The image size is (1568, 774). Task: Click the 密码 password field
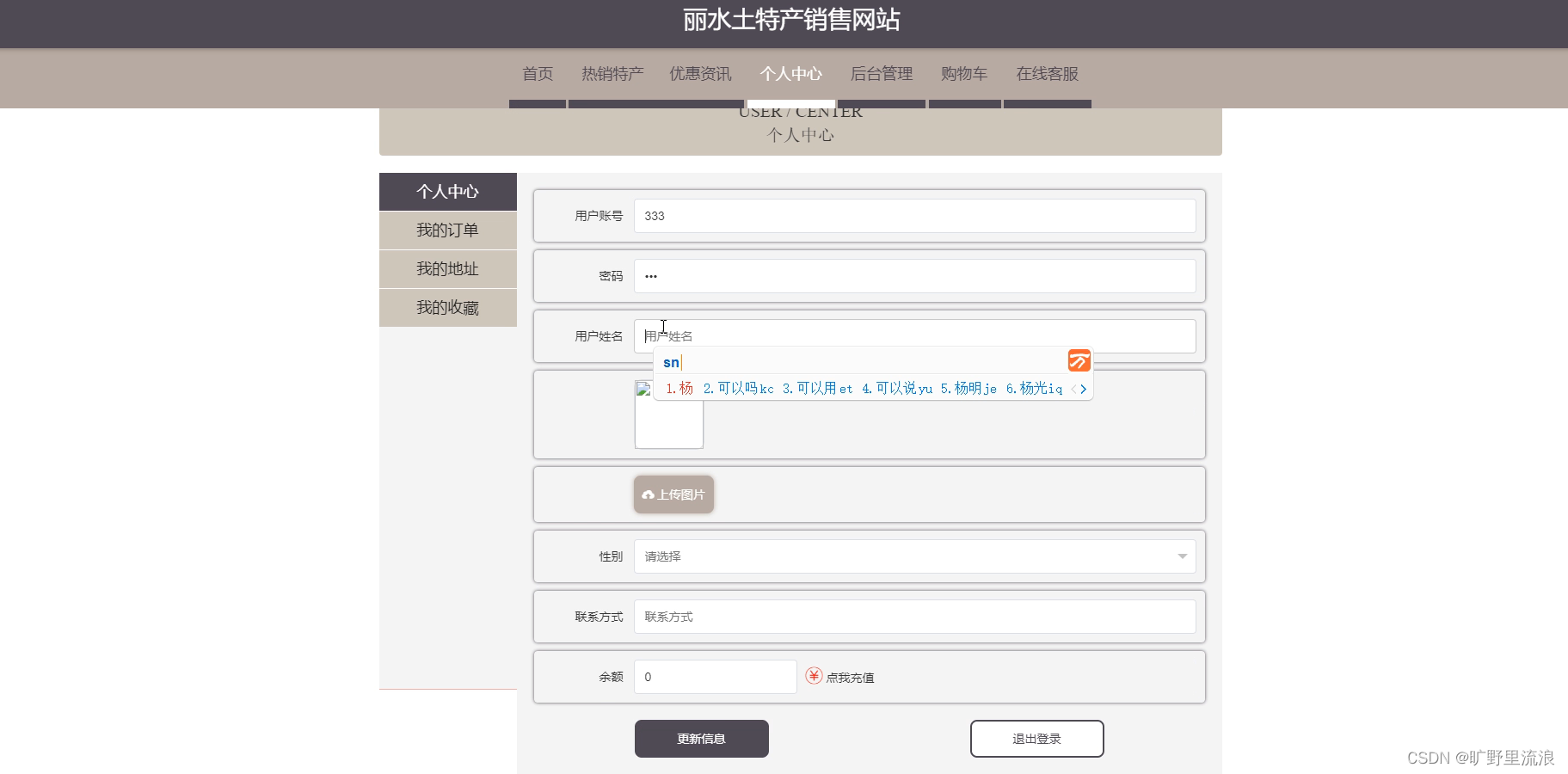(914, 275)
